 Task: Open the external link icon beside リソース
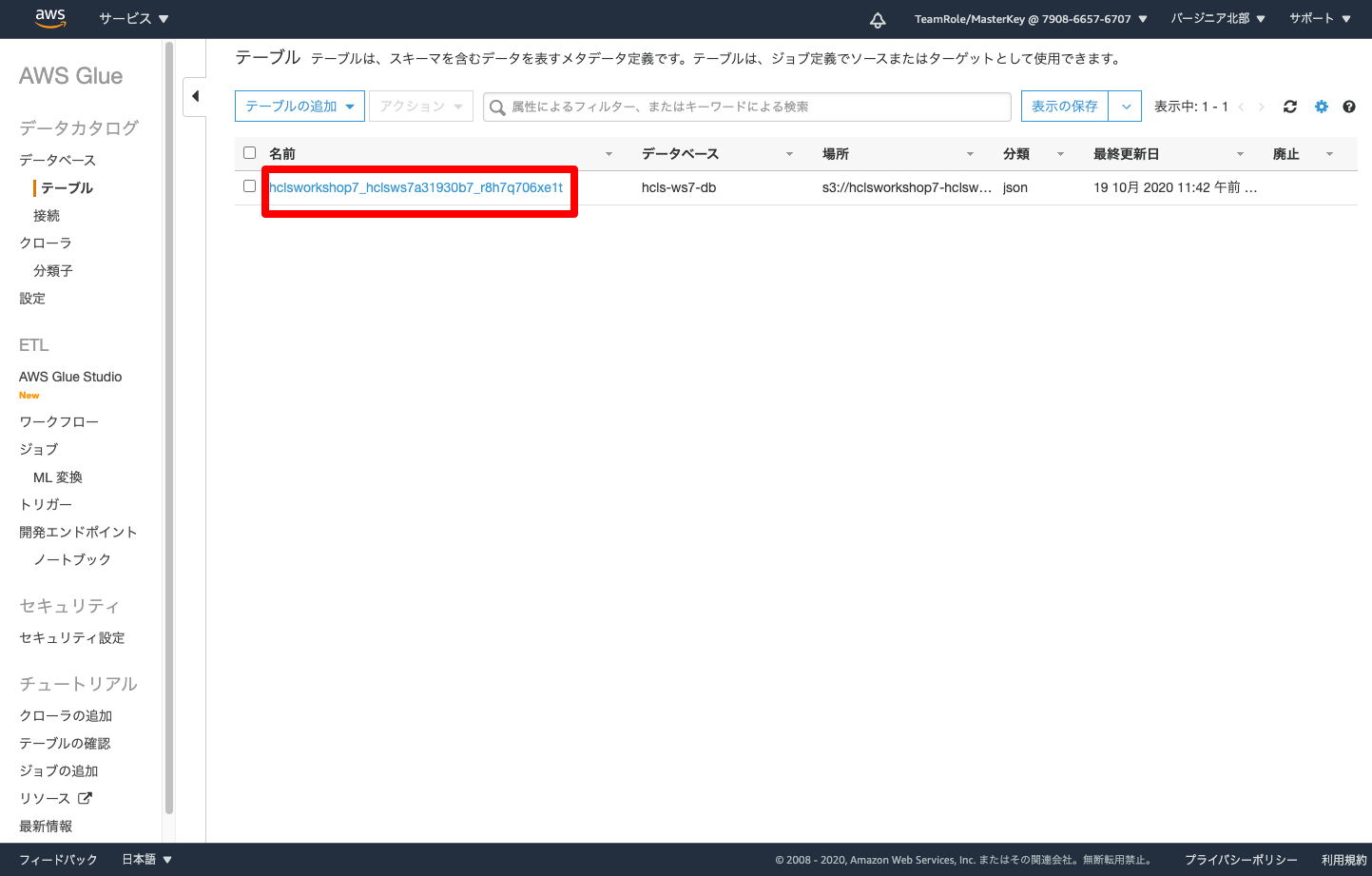(x=85, y=798)
